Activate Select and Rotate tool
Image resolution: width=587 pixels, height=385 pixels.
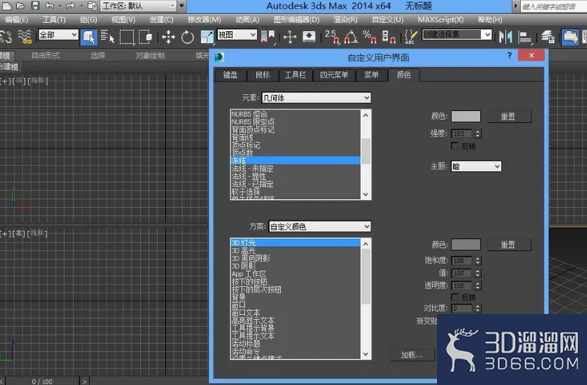[187, 37]
